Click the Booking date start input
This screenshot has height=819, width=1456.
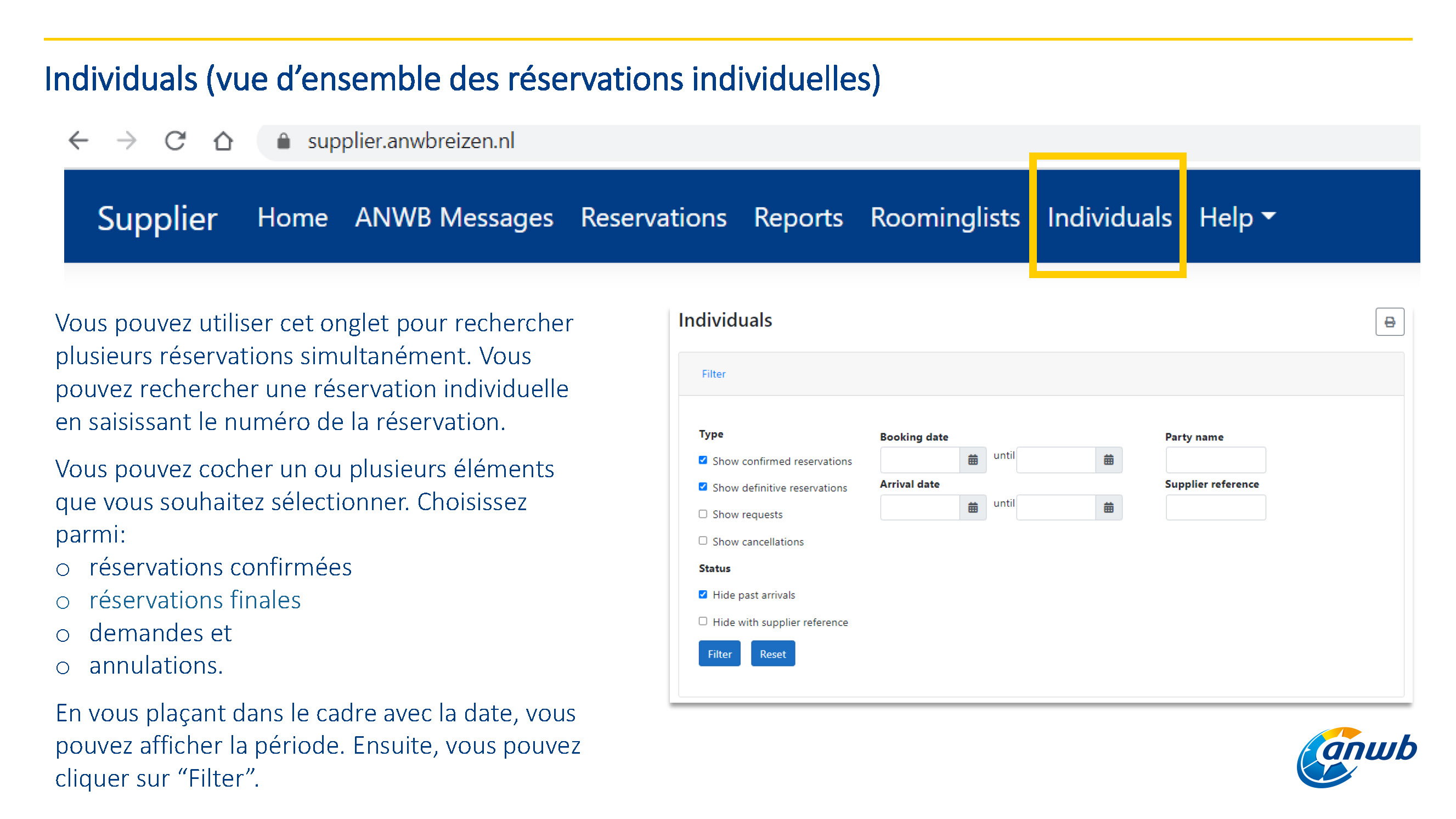pos(920,460)
